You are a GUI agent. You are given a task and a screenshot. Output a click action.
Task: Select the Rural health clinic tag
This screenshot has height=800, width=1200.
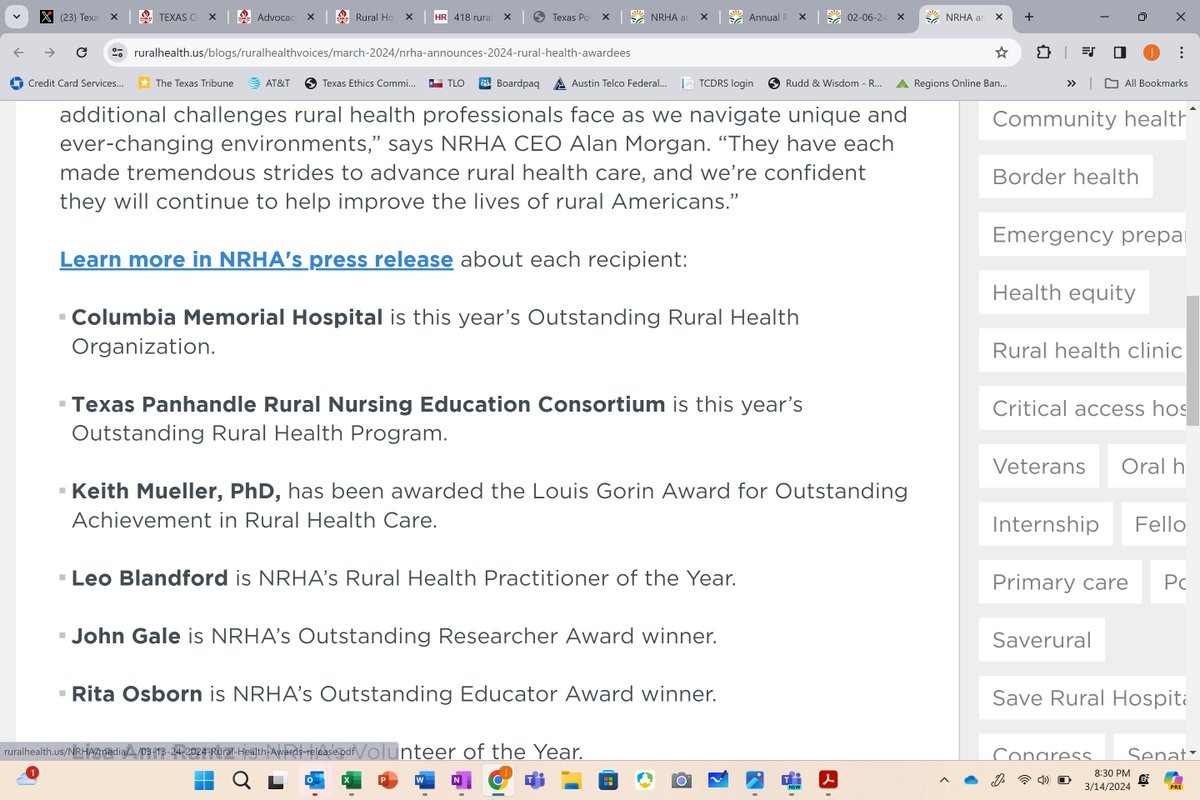(1082, 351)
